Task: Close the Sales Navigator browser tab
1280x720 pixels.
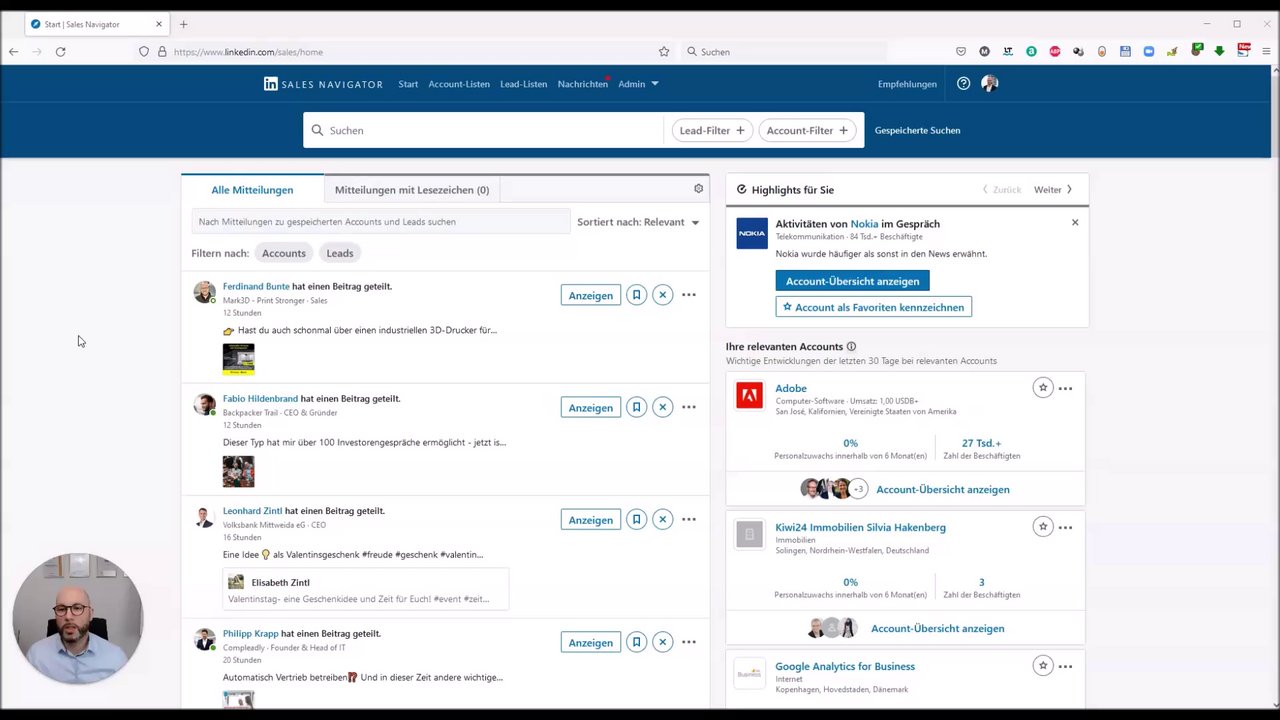Action: [x=158, y=24]
